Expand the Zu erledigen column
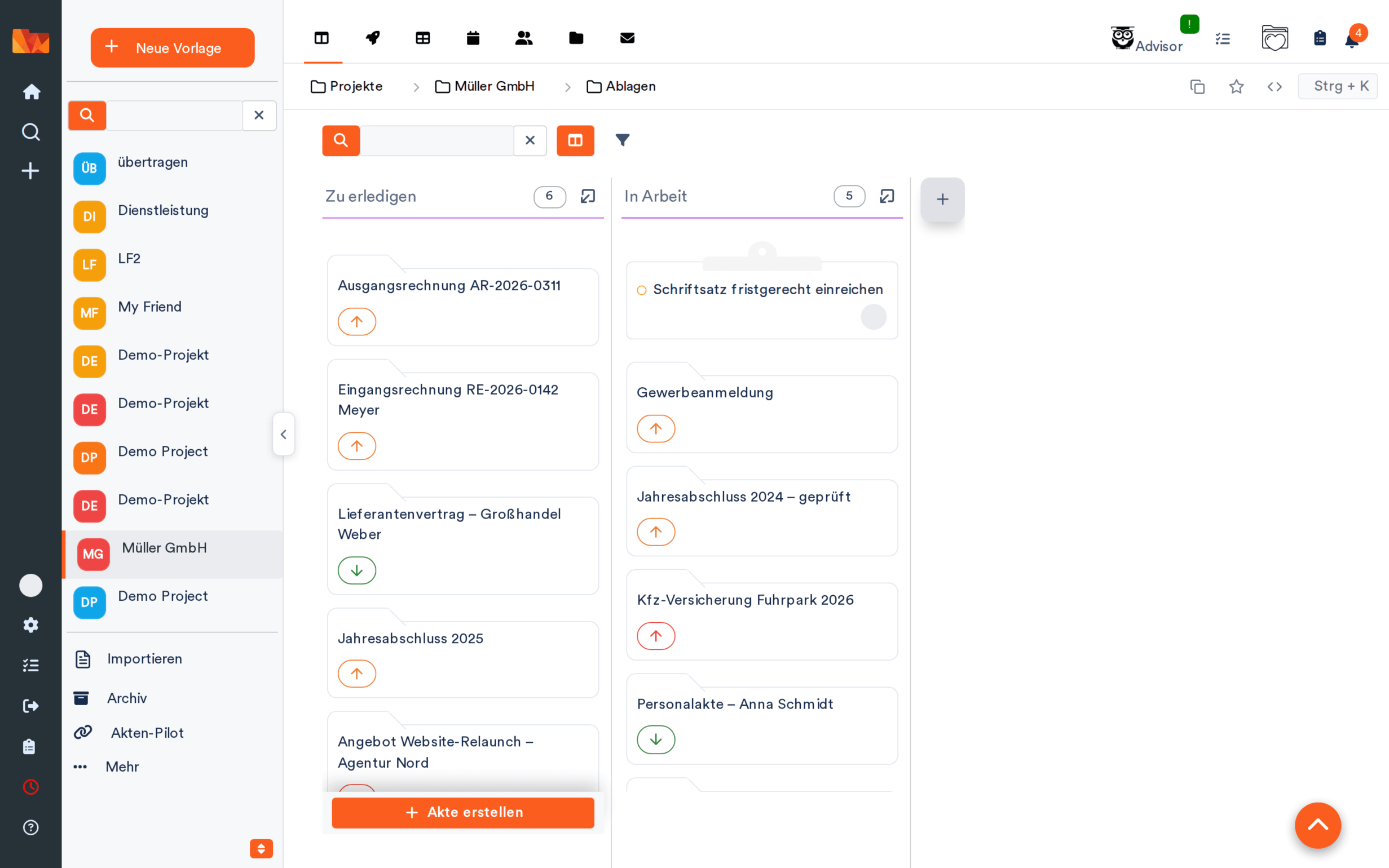Image resolution: width=1389 pixels, height=868 pixels. tap(588, 196)
